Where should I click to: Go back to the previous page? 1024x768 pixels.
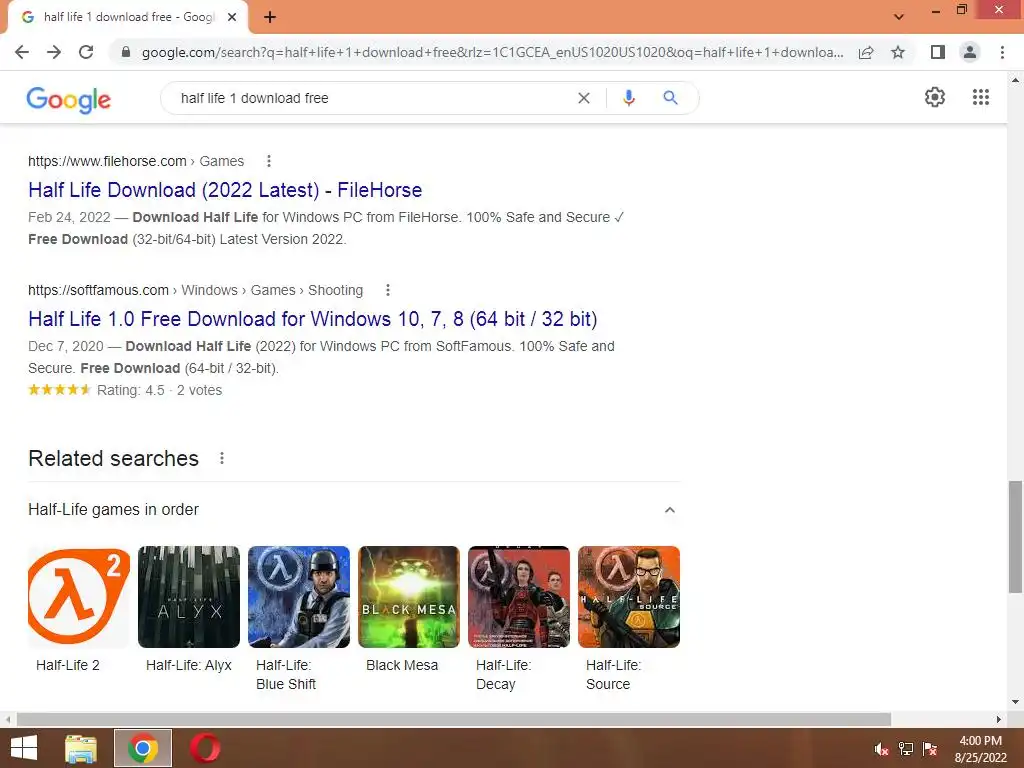22,52
